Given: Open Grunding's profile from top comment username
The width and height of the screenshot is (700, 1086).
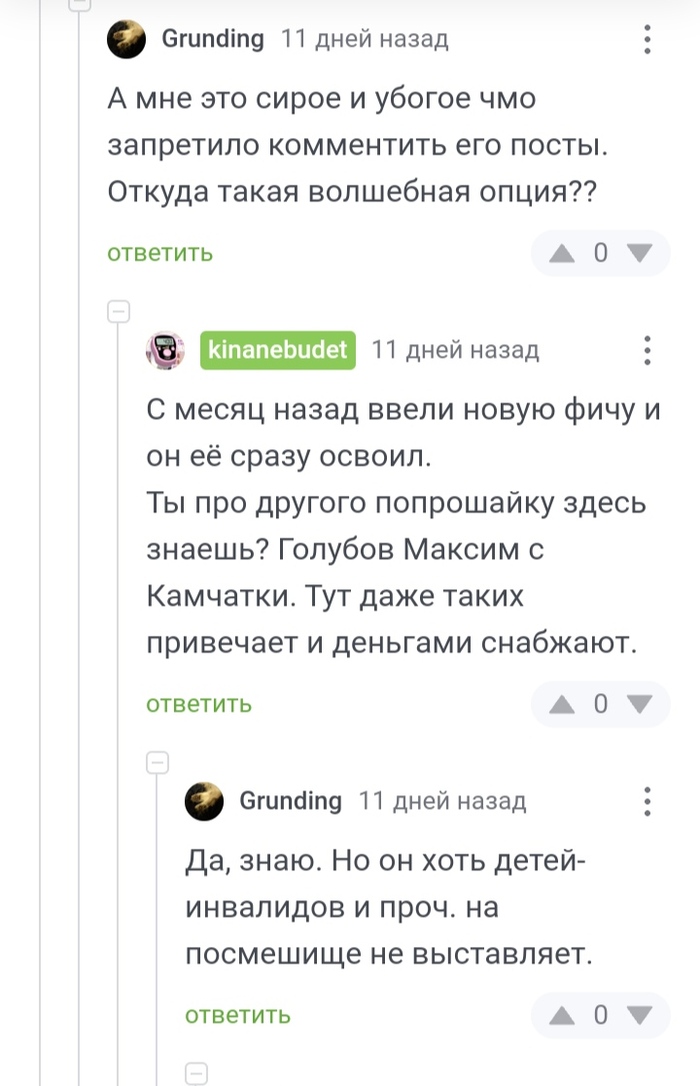Looking at the screenshot, I should click(212, 40).
